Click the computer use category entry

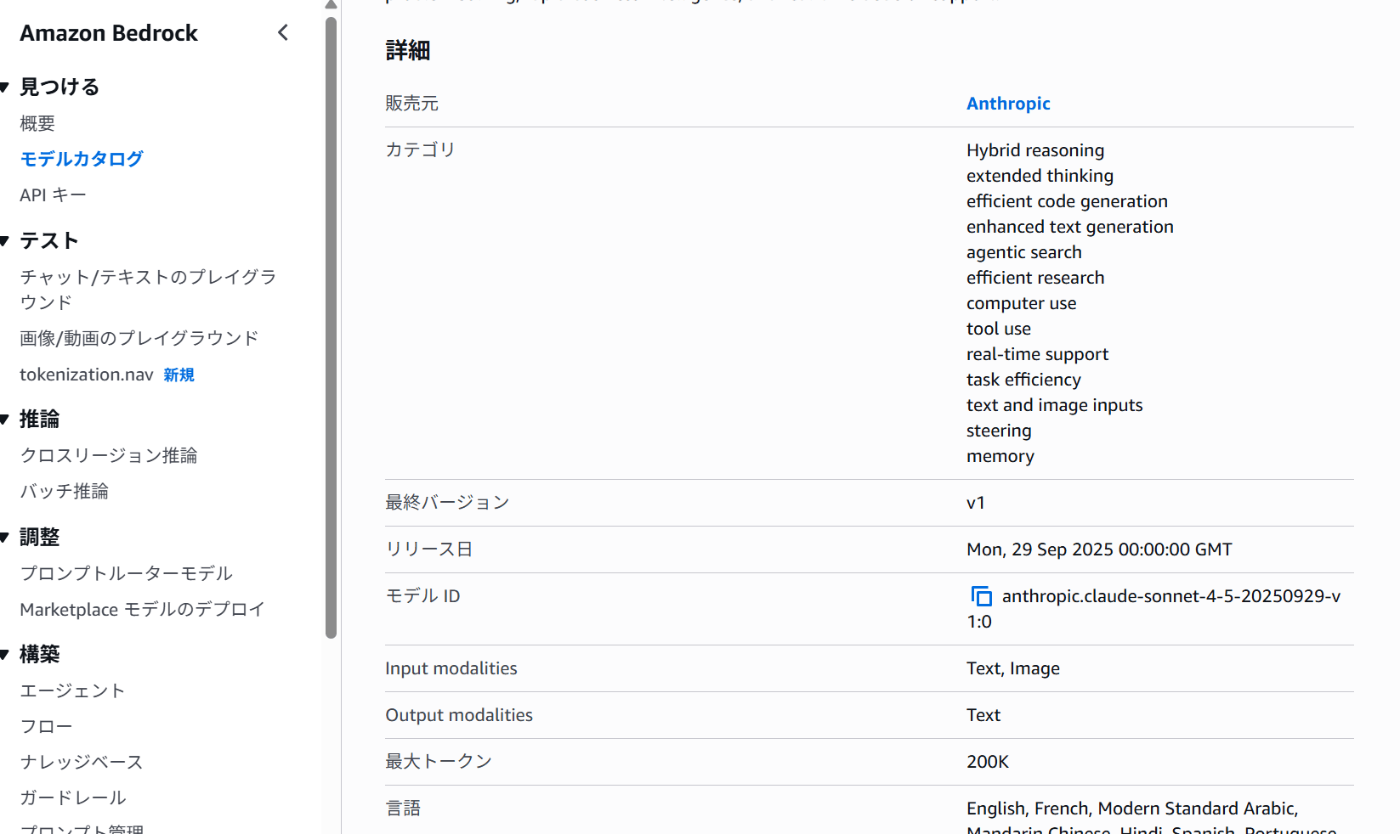pos(1021,304)
